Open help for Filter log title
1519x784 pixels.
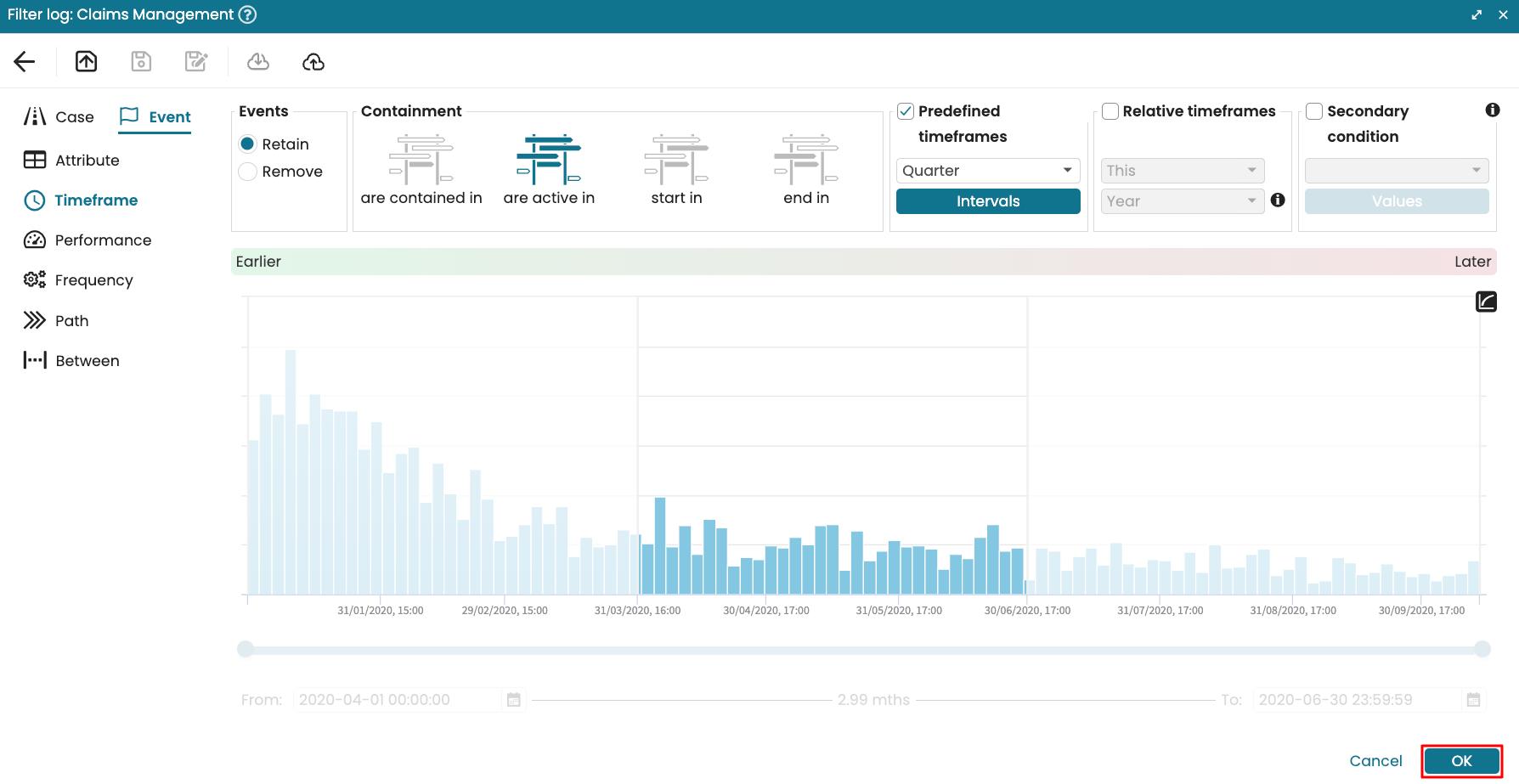click(x=247, y=14)
